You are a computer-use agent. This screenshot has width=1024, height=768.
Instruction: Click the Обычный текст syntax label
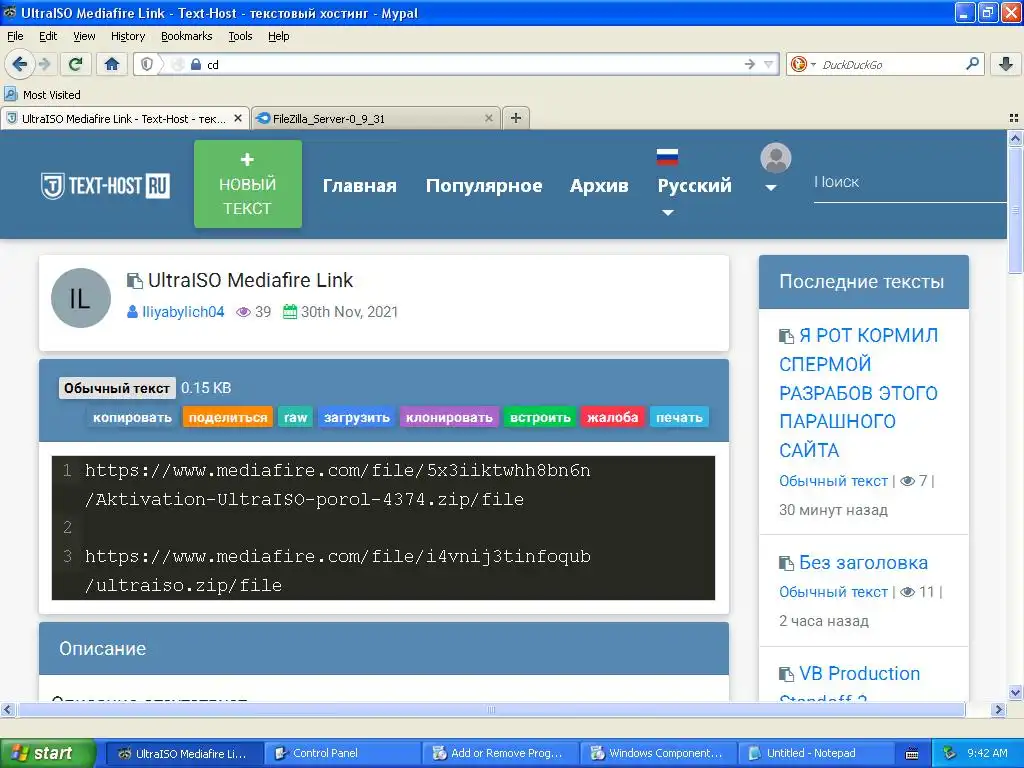(x=117, y=388)
